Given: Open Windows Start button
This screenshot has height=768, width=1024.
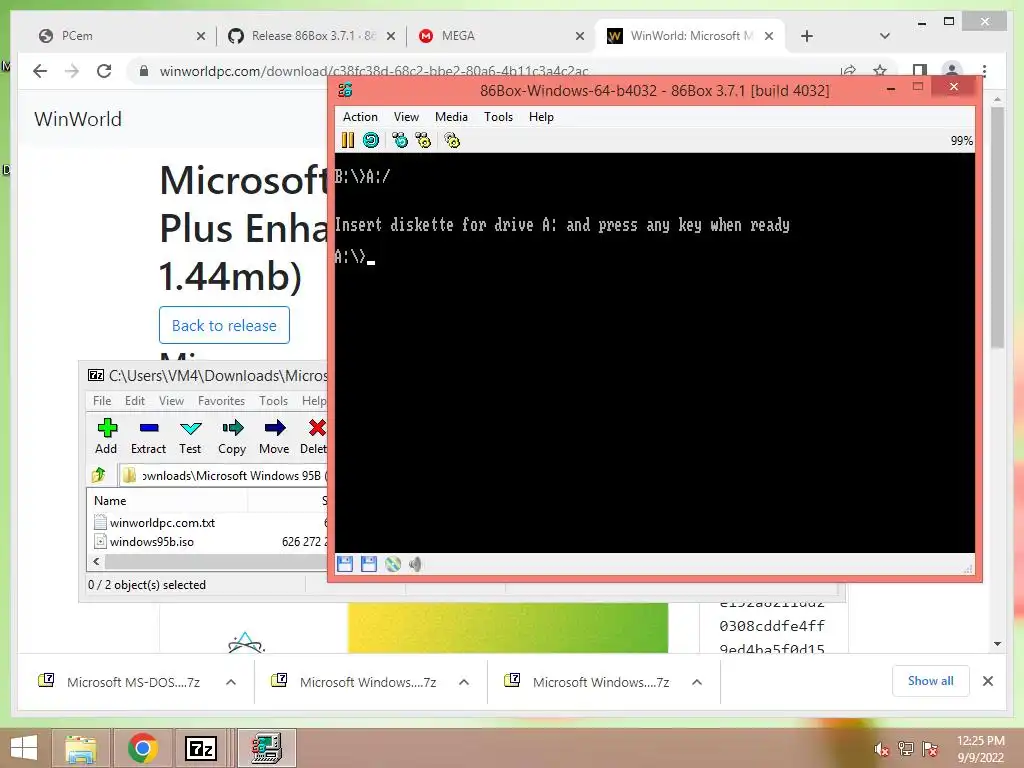Looking at the screenshot, I should pos(24,748).
